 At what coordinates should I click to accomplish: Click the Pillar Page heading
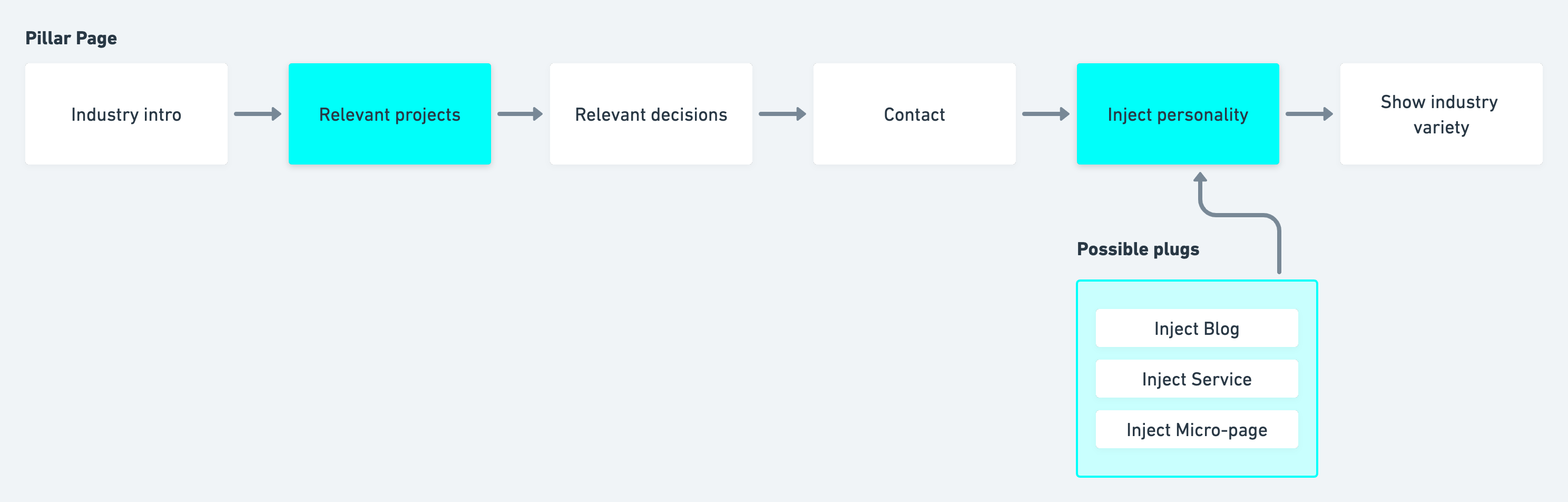(71, 38)
